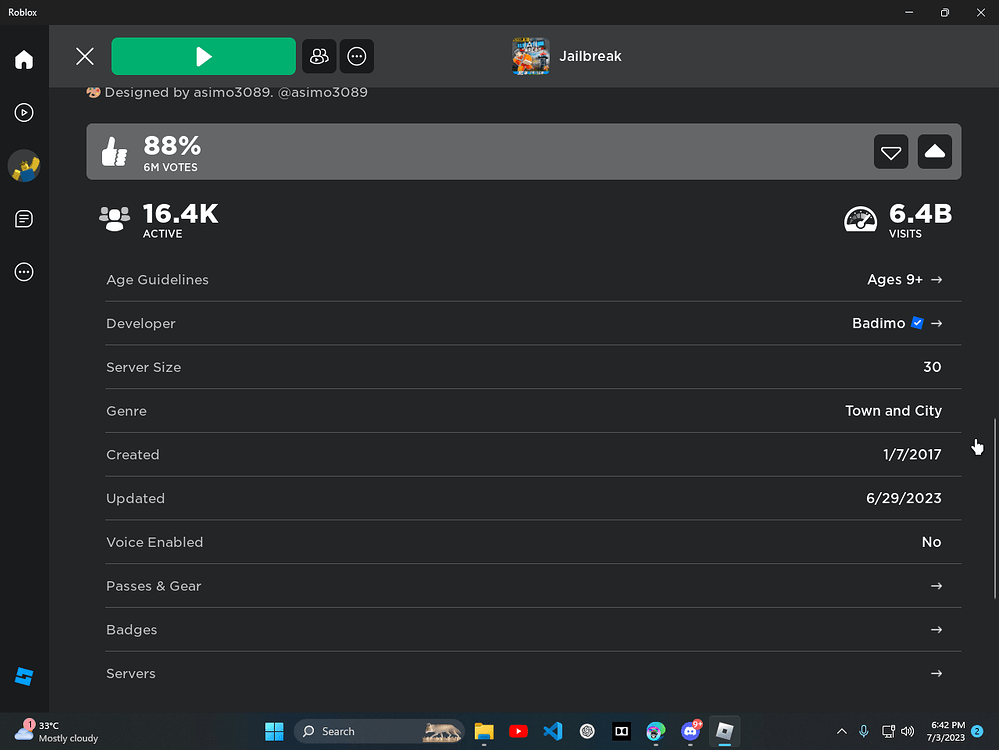The height and width of the screenshot is (750, 999).
Task: Open YouTube from the taskbar
Action: point(519,732)
